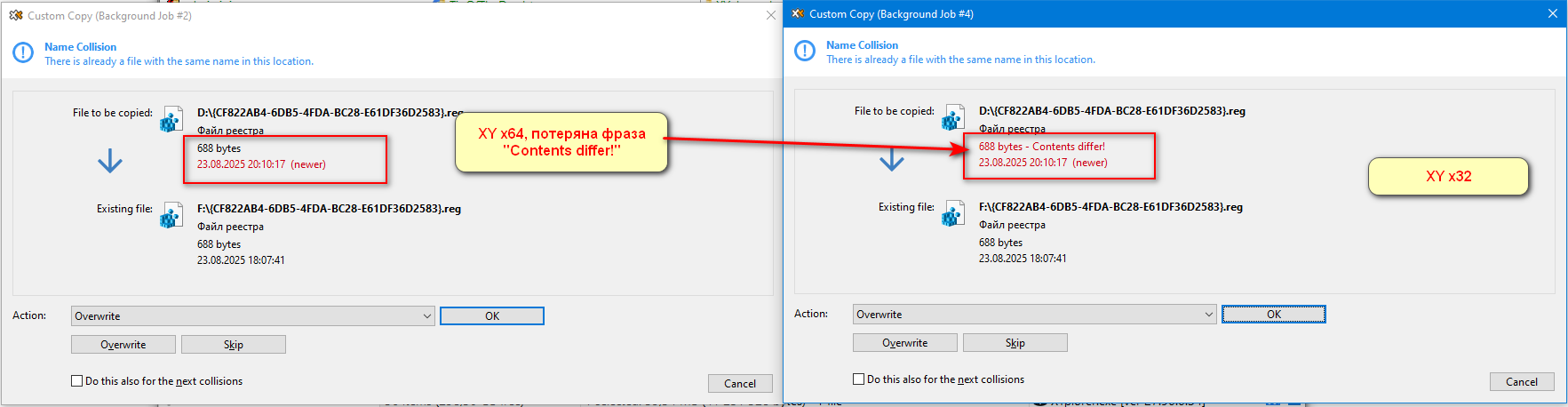1568x407 pixels.
Task: Click the existing file '688 bytes' size in Job #2
Action: pos(219,244)
